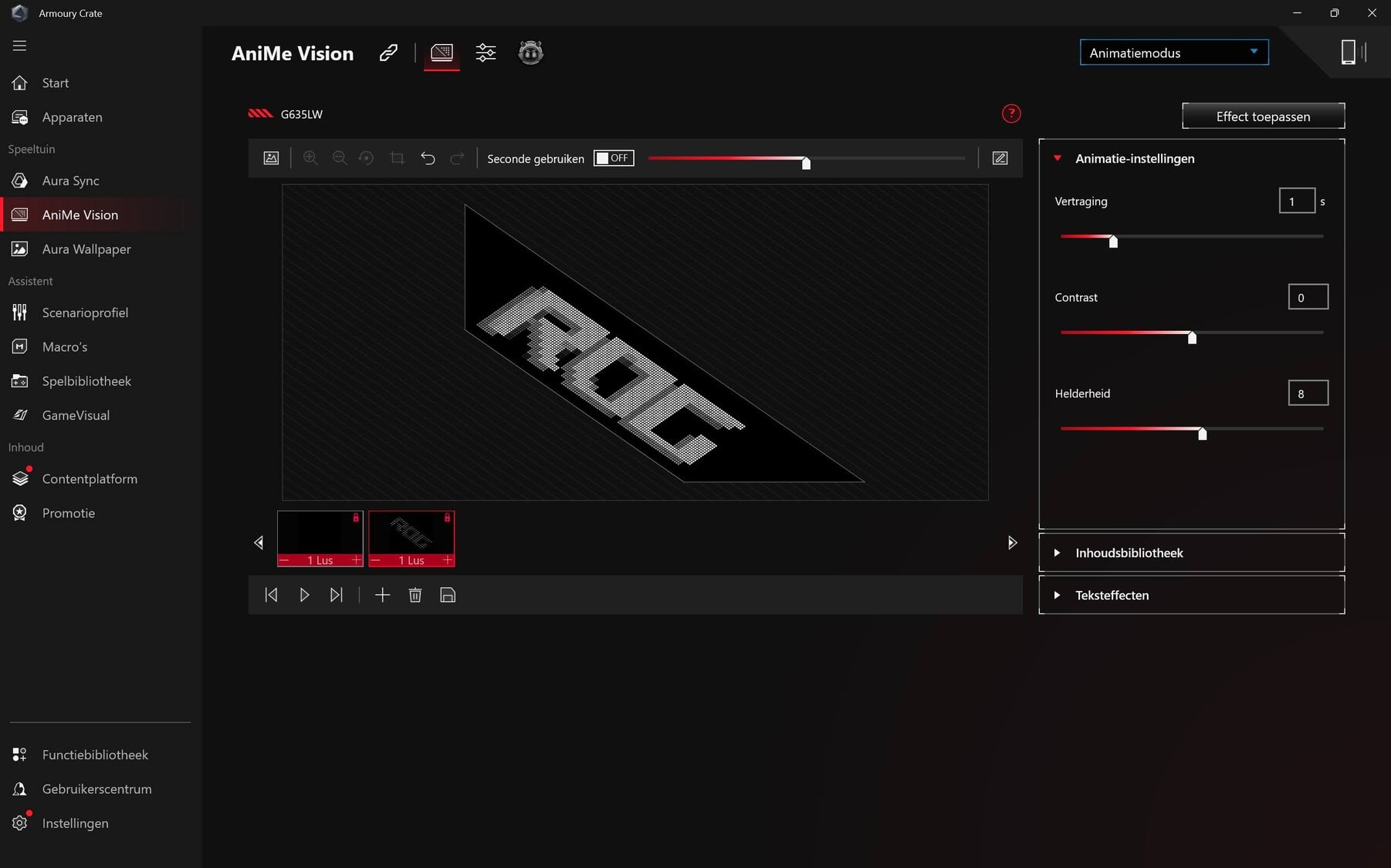Open Functiebibliotheek in the sidebar
Screen dimensions: 1391x868
click(96, 755)
